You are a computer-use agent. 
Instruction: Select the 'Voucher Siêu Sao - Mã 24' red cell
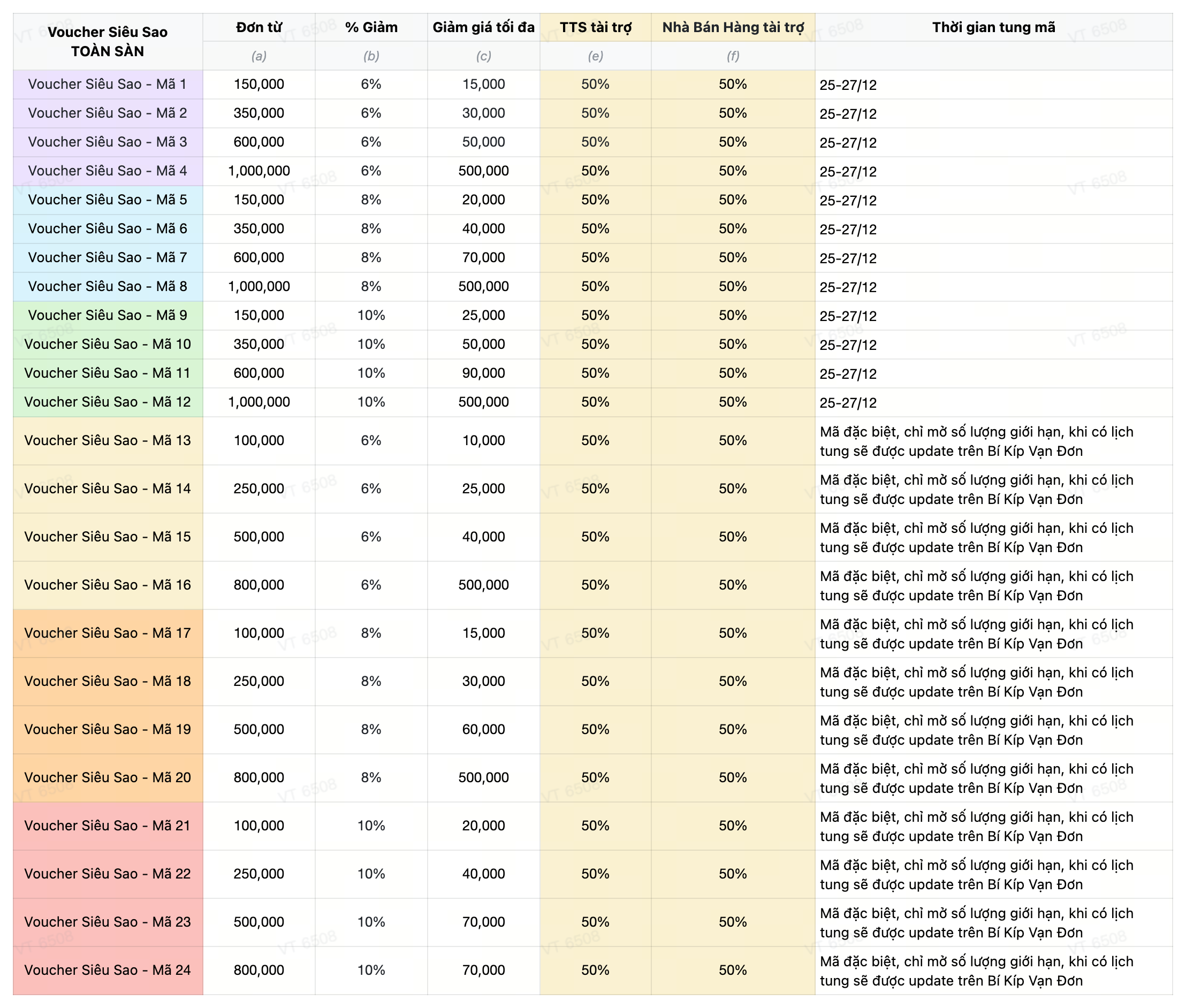108,969
